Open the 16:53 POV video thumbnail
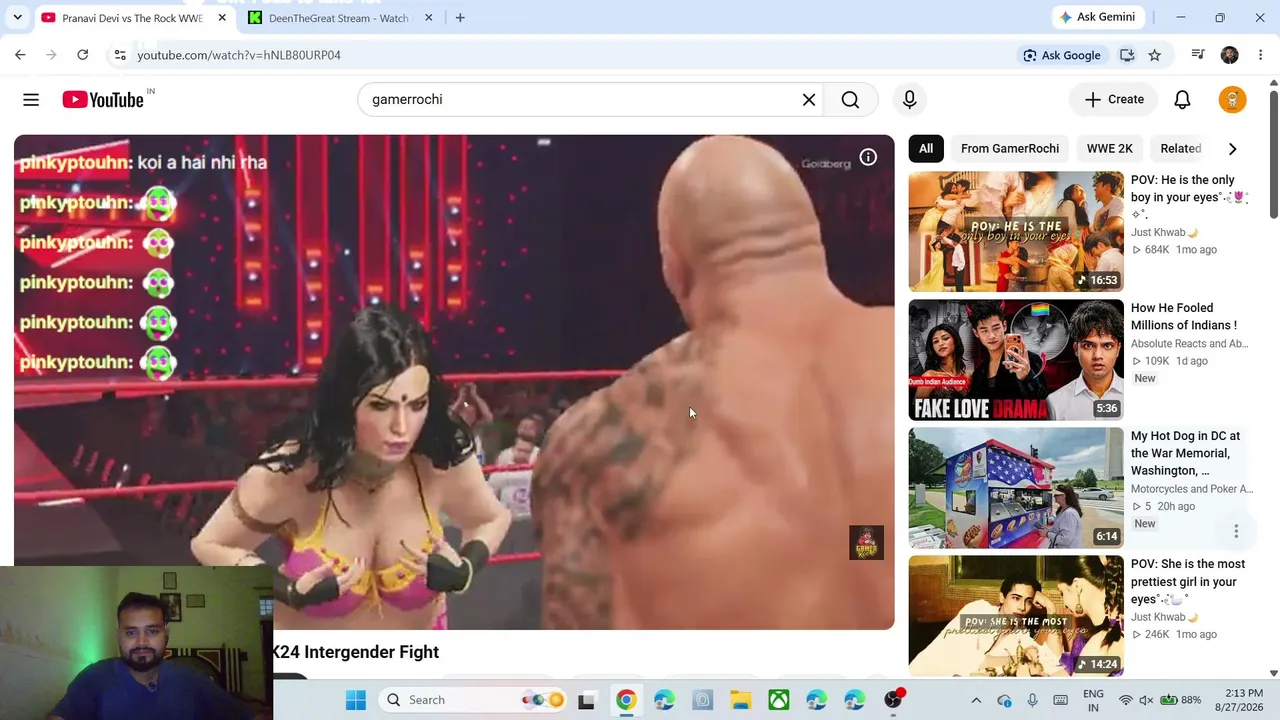This screenshot has width=1280, height=720. point(1016,232)
